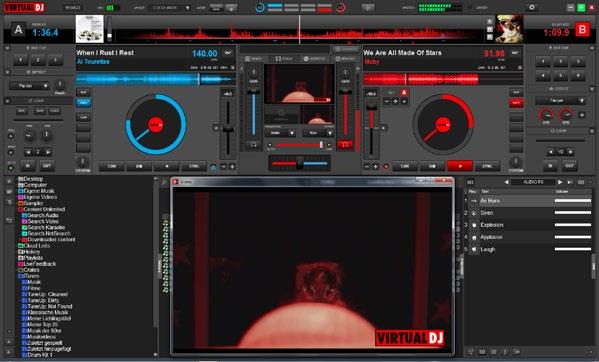Select Klassische Musik playlist

coord(45,312)
